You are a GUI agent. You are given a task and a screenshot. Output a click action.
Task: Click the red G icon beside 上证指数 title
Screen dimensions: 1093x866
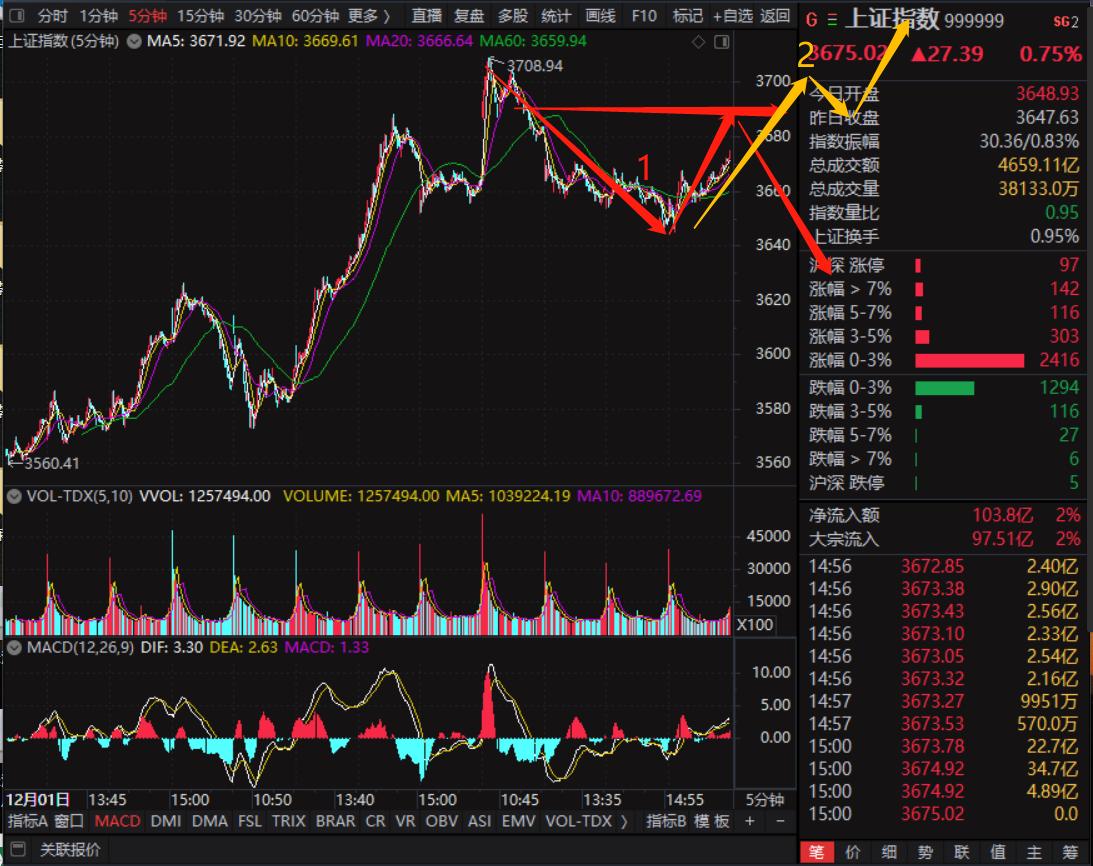click(x=811, y=20)
